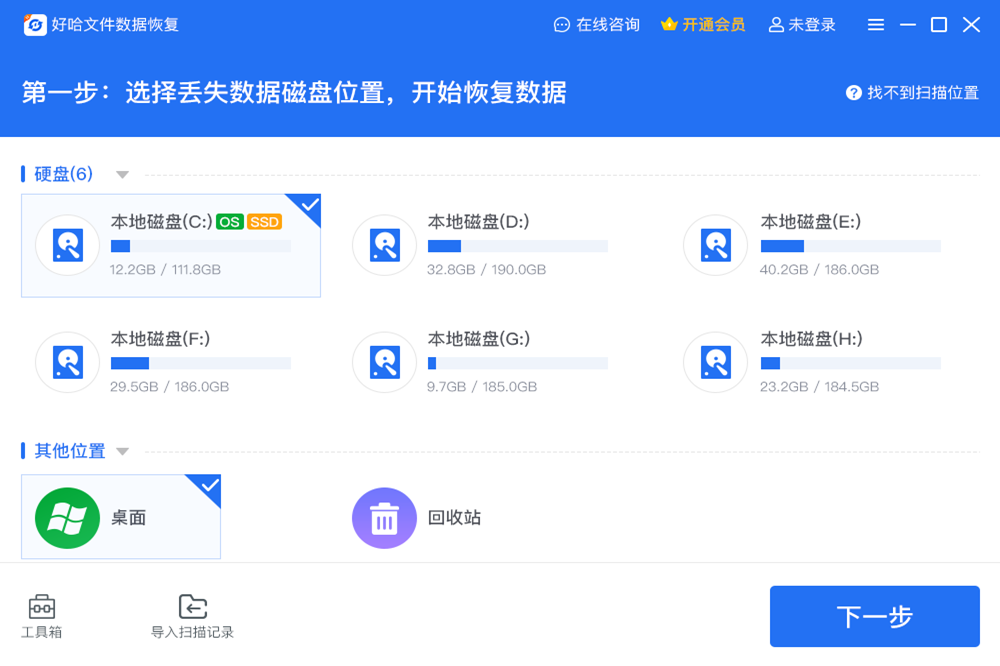Click the help icon beside 找不到扫描位置

853,93
